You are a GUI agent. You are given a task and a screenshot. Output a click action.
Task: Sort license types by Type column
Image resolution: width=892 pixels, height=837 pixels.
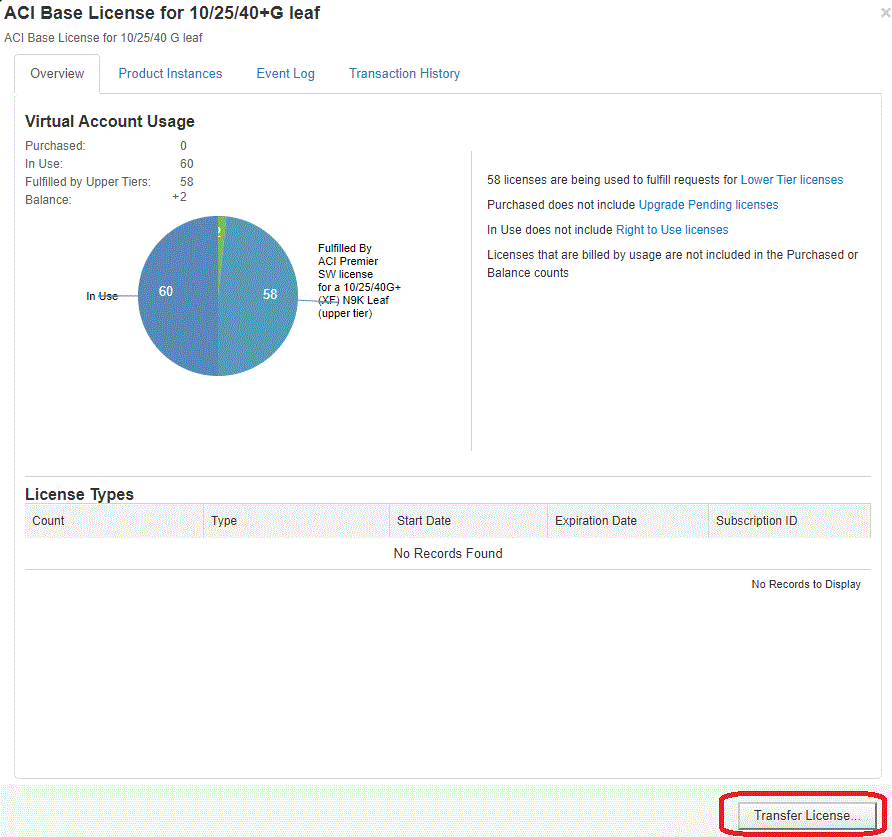296,521
